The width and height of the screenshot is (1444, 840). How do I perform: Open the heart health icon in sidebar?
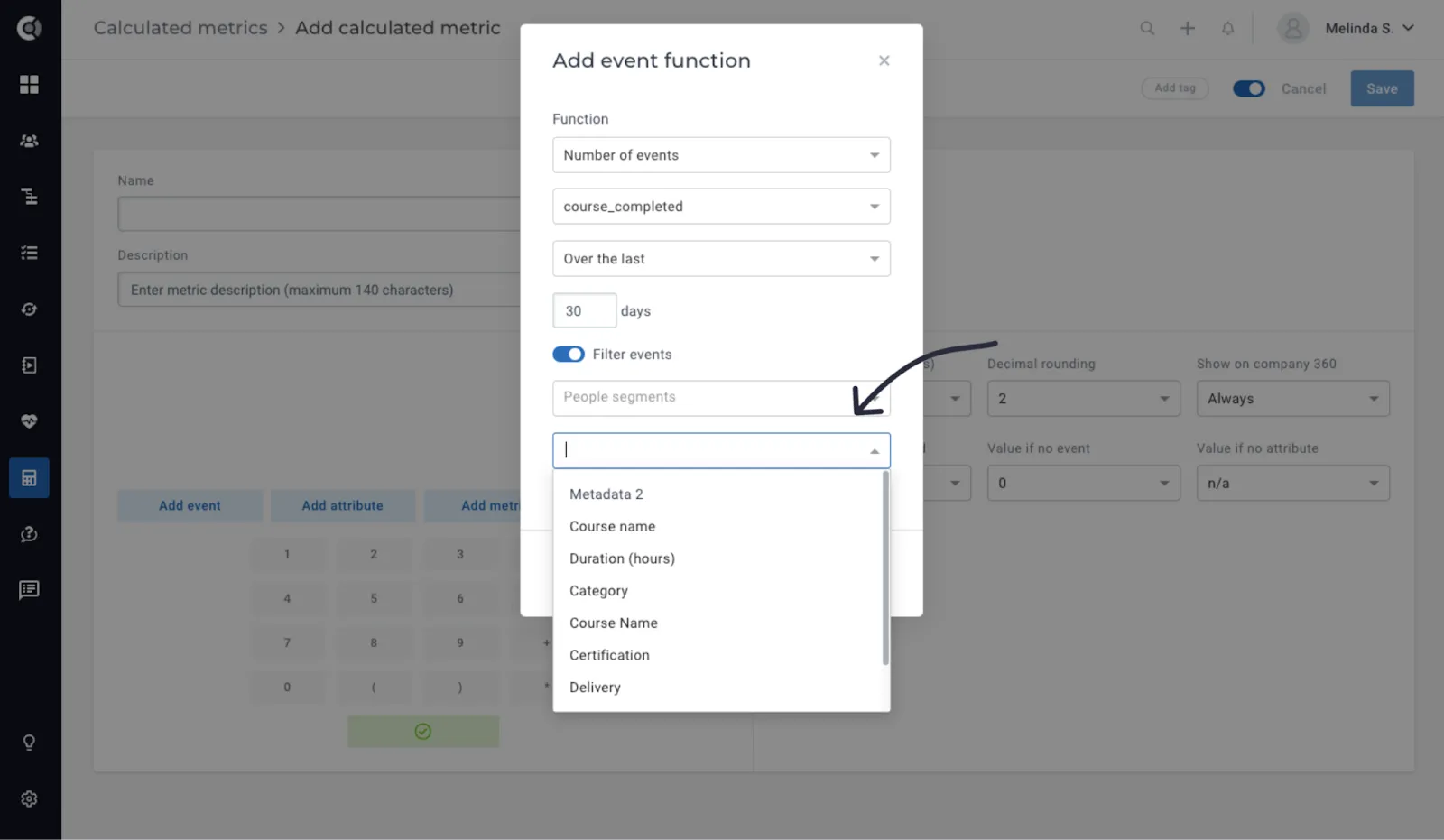pyautogui.click(x=29, y=421)
